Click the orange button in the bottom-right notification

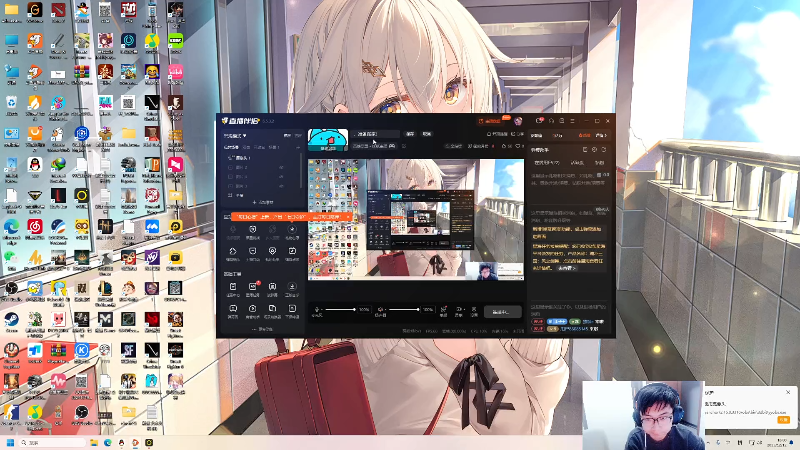[783, 419]
